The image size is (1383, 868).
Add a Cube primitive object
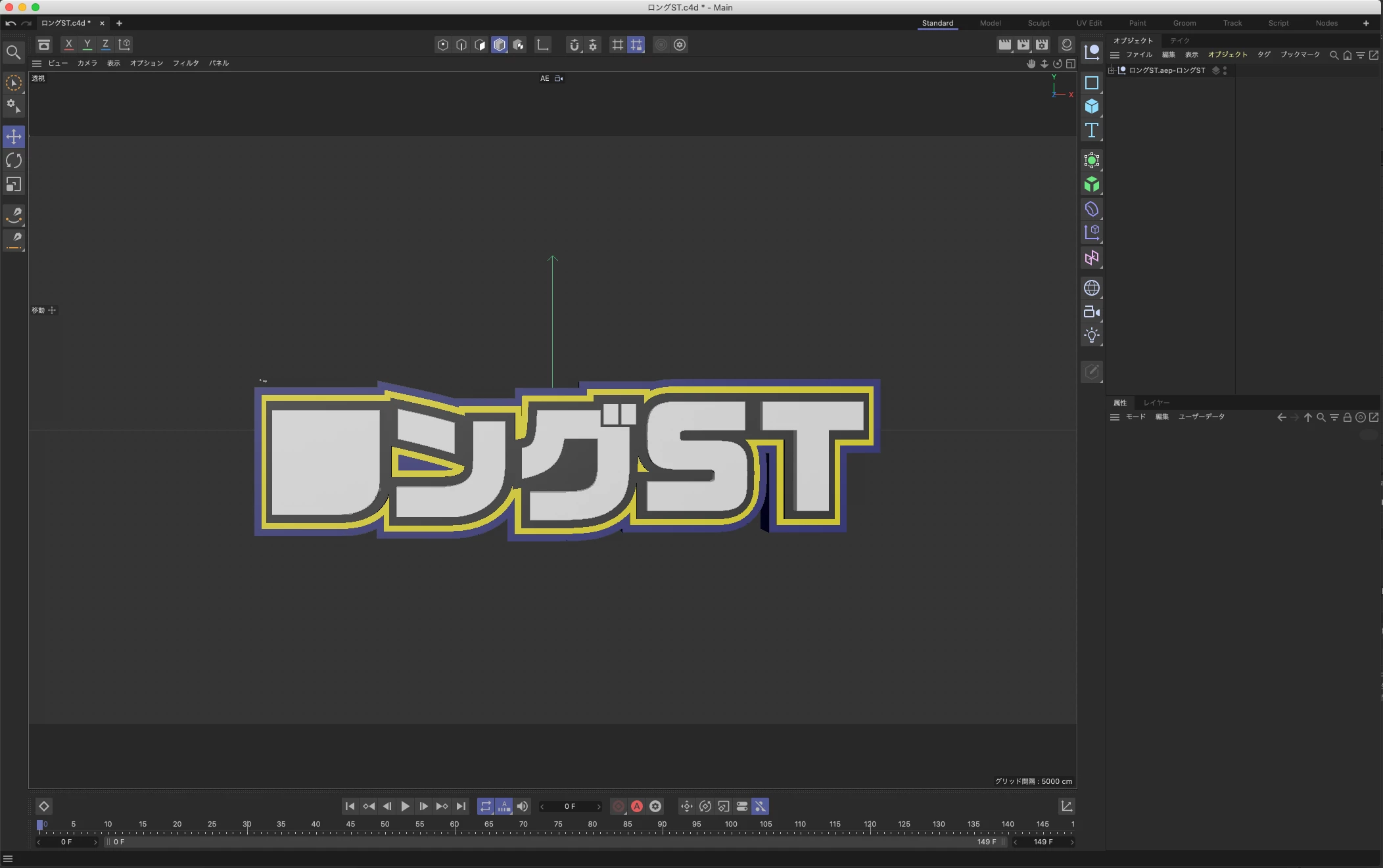[x=1091, y=106]
